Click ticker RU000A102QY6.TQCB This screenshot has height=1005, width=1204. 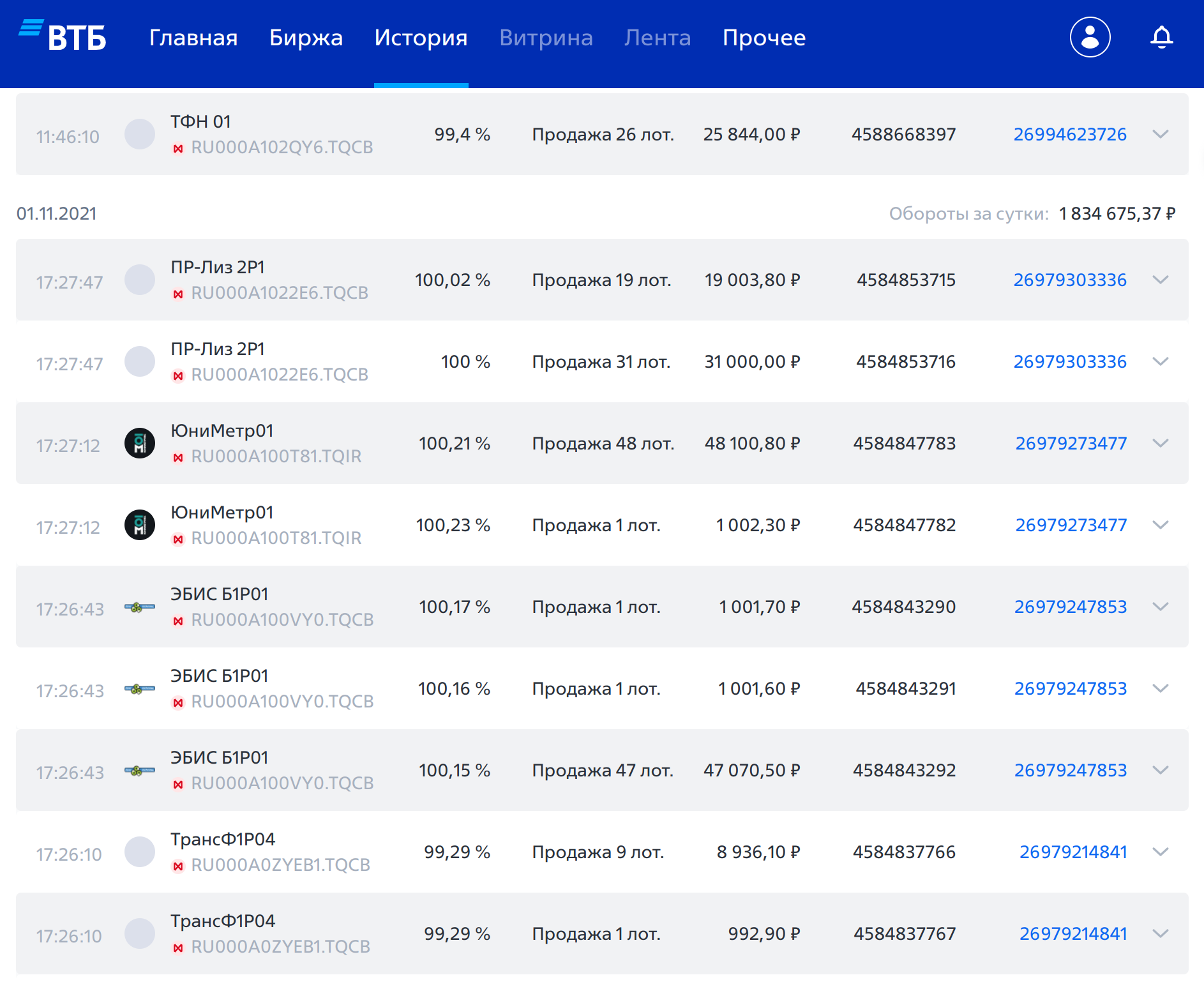282,147
